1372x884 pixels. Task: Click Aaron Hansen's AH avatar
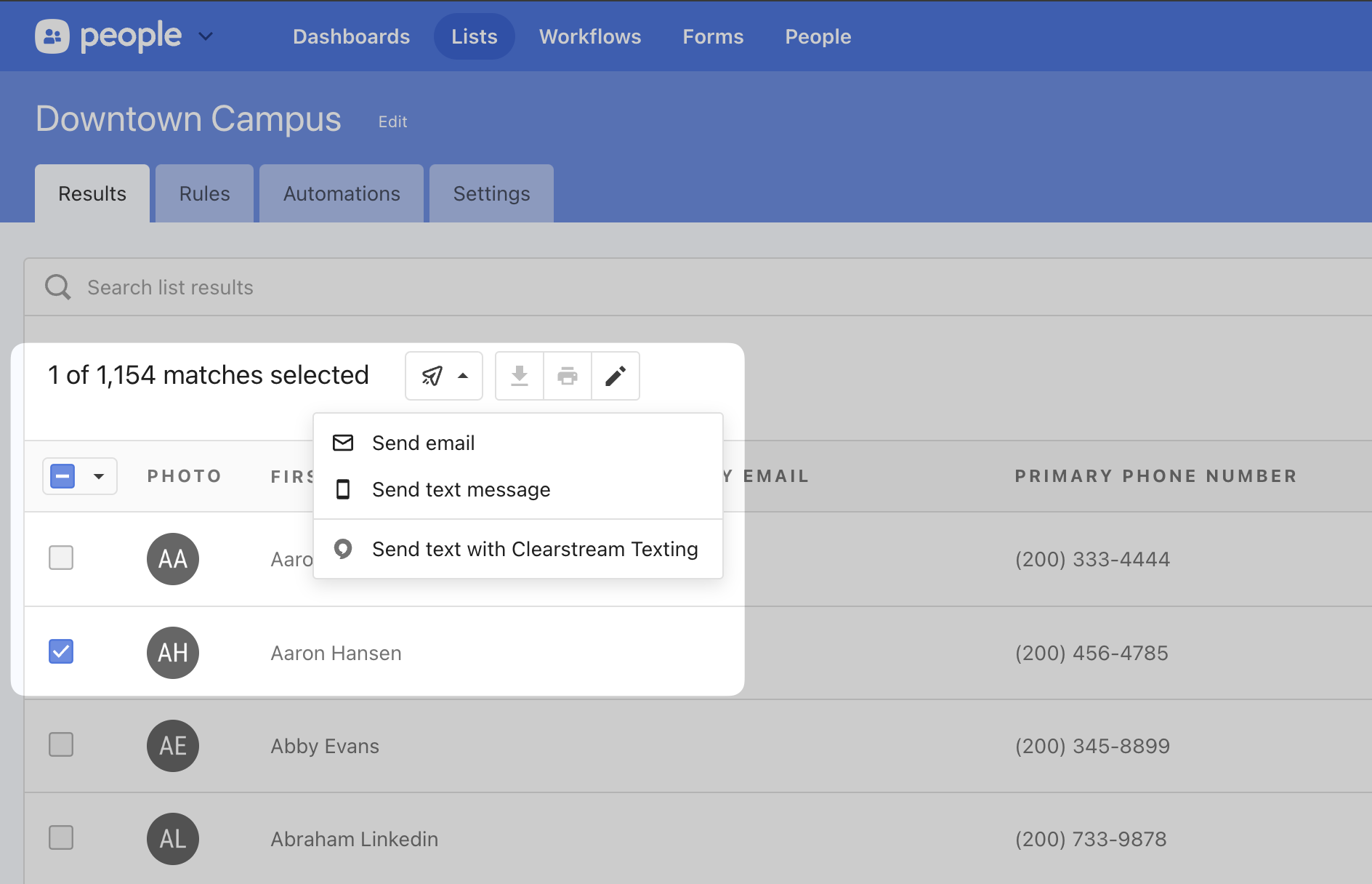(173, 653)
